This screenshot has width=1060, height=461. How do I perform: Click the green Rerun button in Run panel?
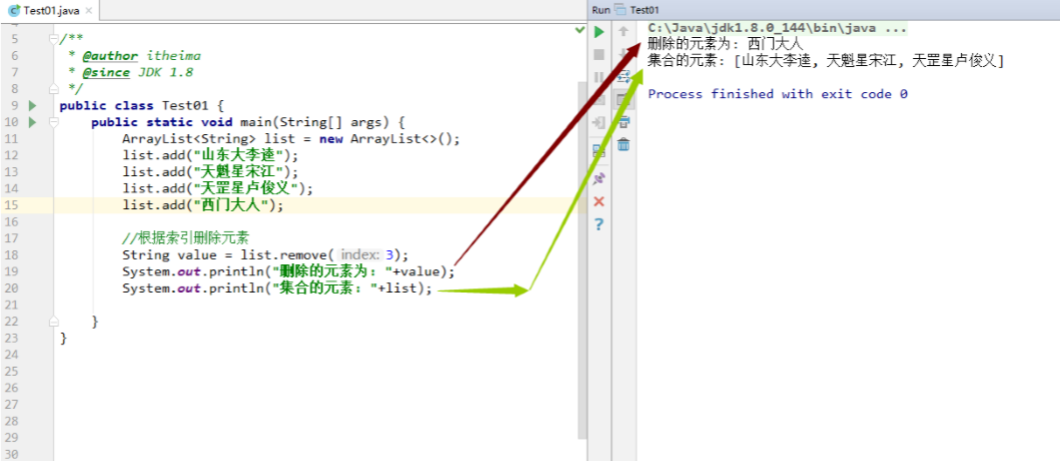coord(599,32)
